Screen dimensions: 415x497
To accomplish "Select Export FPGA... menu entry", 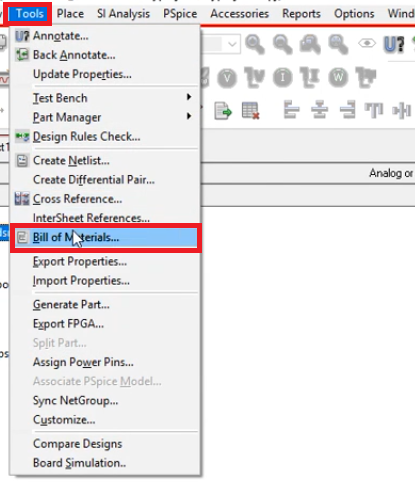I will [104, 324].
